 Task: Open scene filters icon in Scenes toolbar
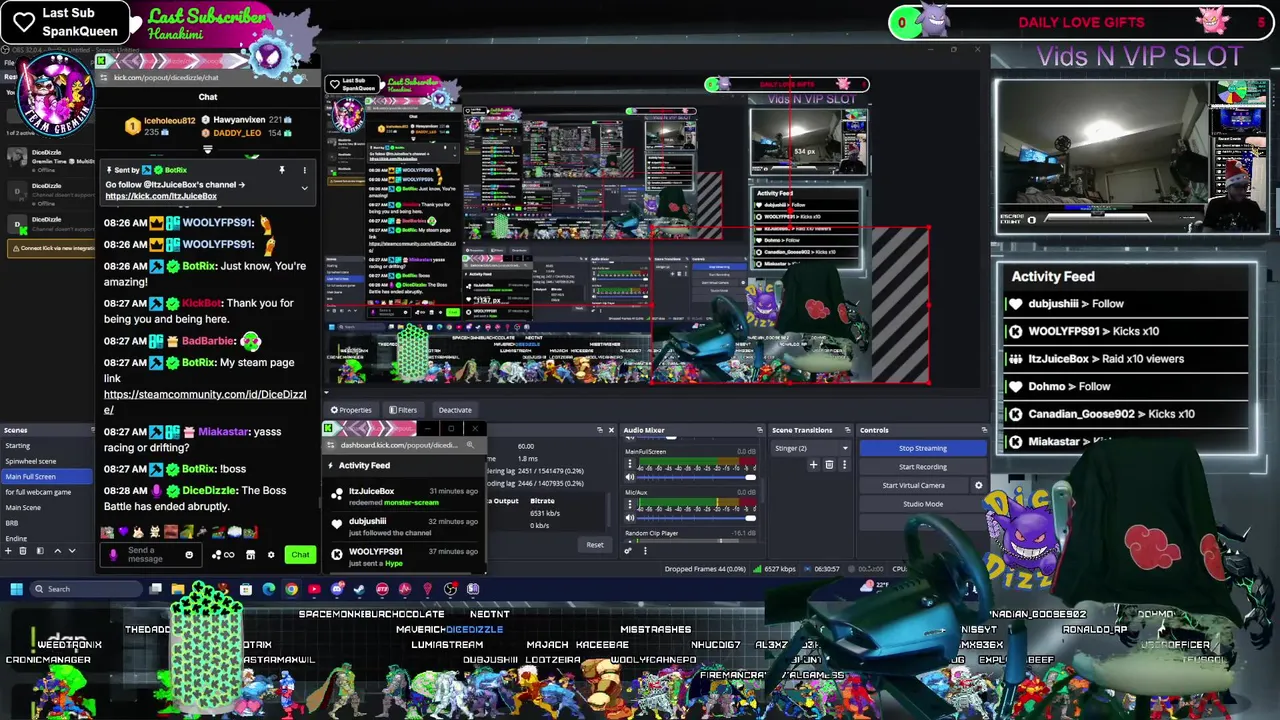click(40, 551)
